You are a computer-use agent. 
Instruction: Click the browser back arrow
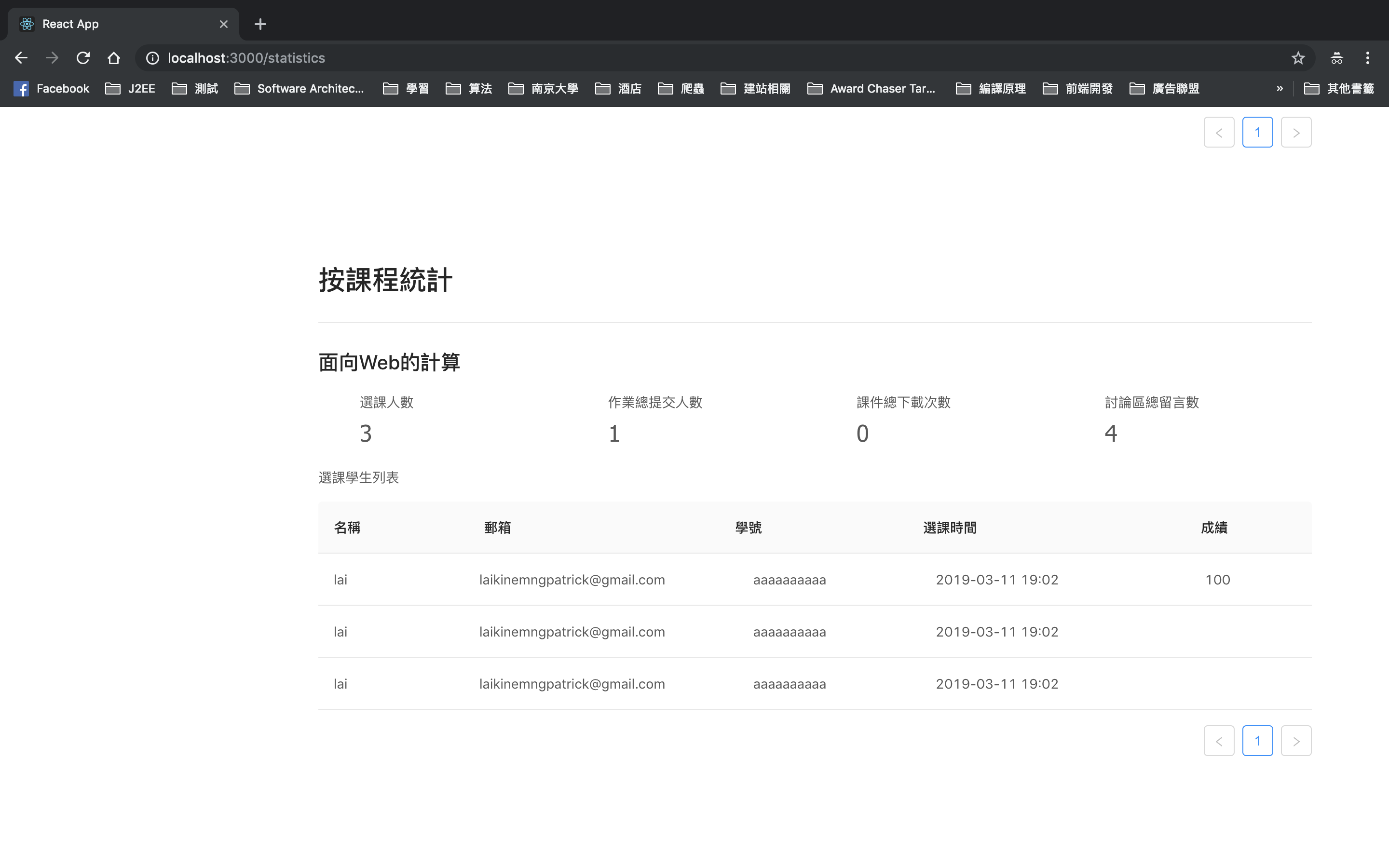pos(21,58)
